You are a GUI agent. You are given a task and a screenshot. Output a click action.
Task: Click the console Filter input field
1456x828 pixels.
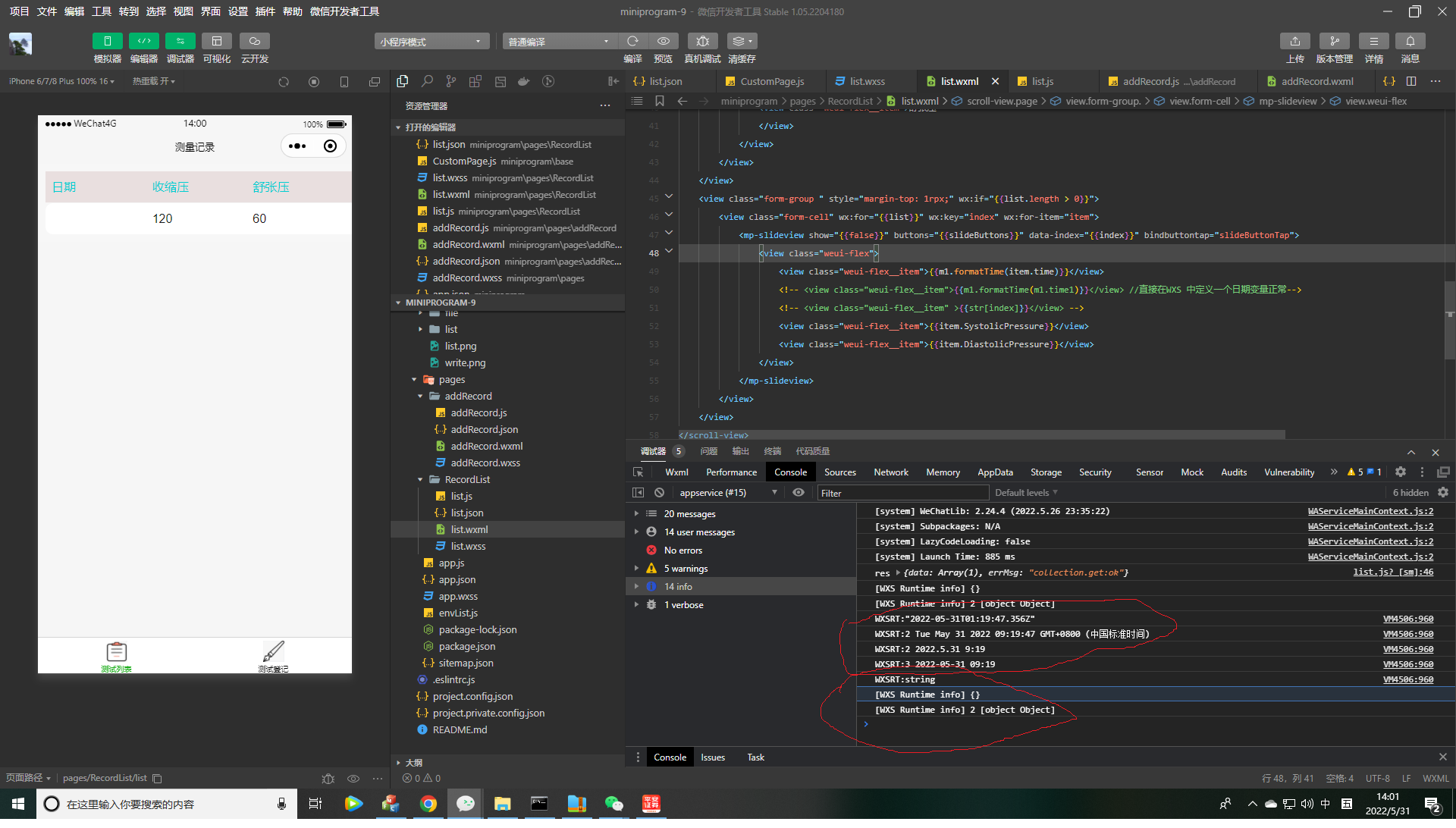pyautogui.click(x=902, y=493)
